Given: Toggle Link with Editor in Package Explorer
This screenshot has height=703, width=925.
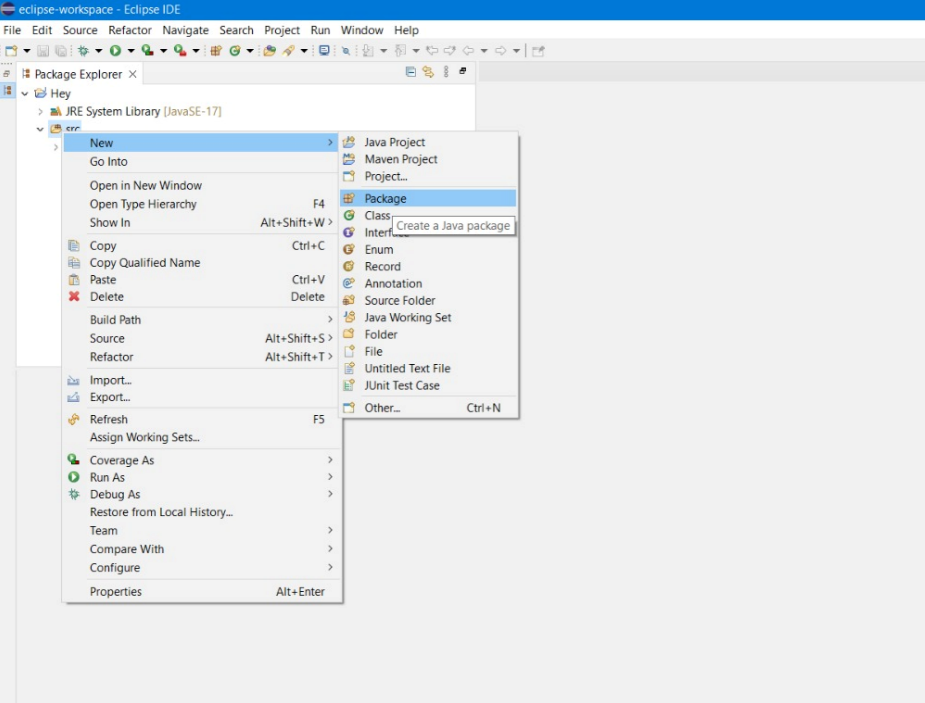Looking at the screenshot, I should [x=428, y=72].
